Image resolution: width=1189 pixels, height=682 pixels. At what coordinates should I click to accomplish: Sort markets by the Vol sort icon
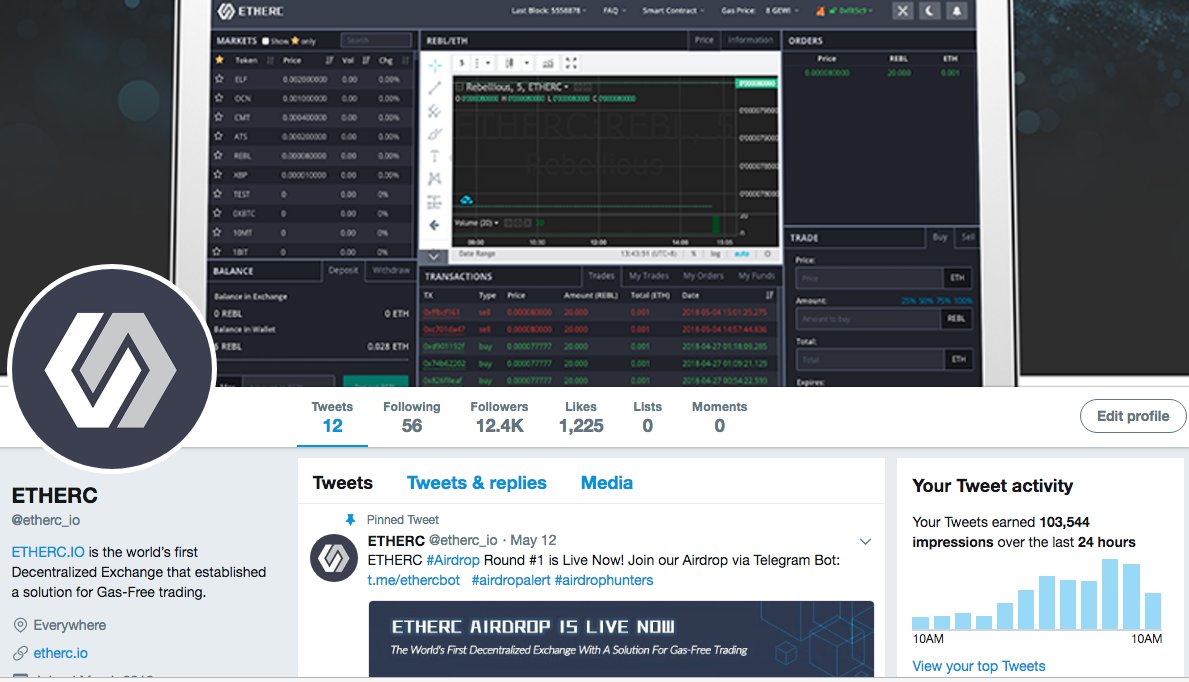(365, 60)
